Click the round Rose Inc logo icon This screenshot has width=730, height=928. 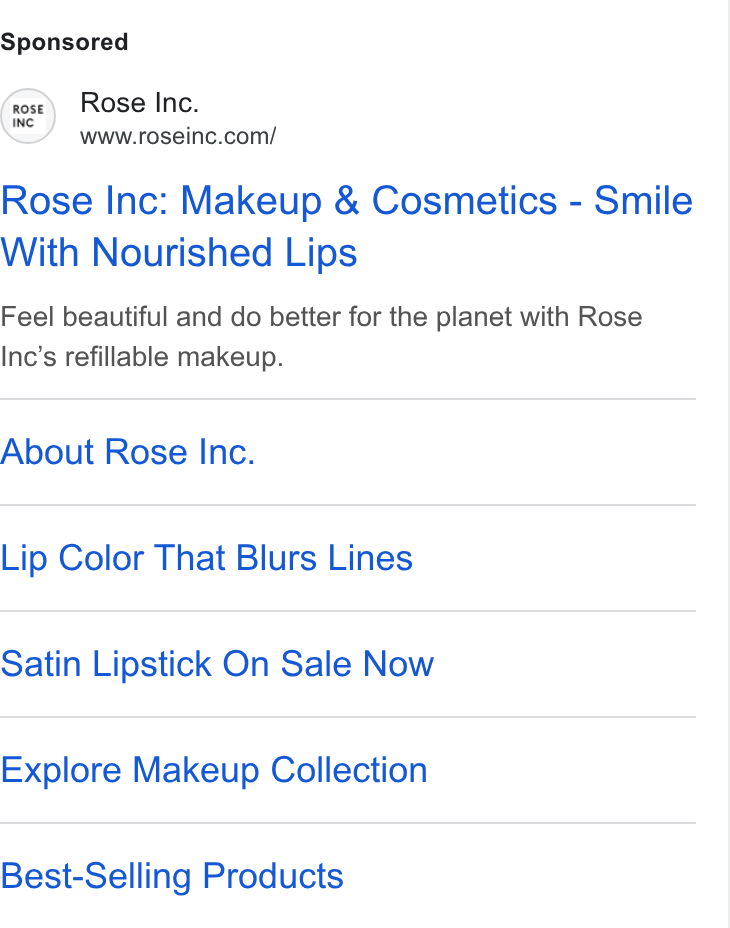(27, 116)
